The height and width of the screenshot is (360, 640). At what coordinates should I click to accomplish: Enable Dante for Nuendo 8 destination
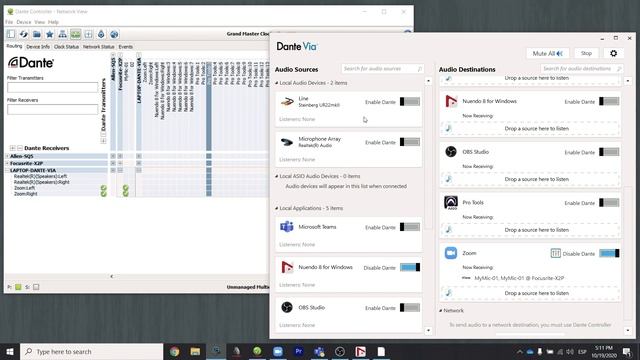pos(609,101)
